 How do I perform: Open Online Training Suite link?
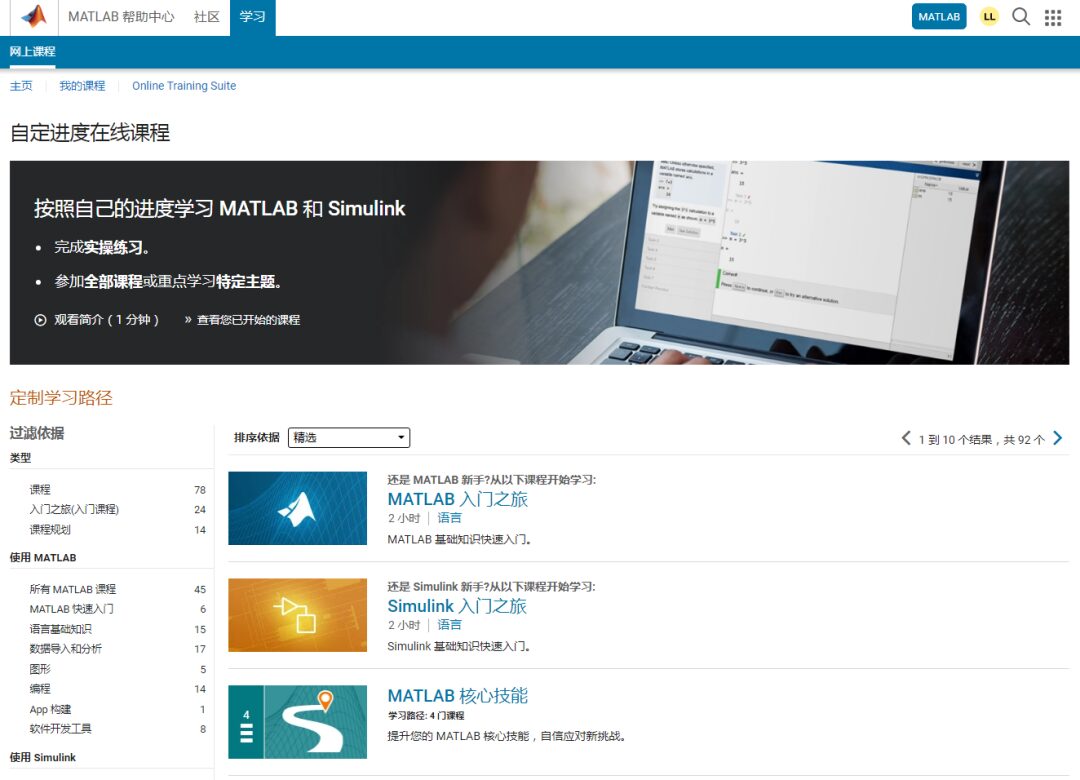[x=184, y=85]
